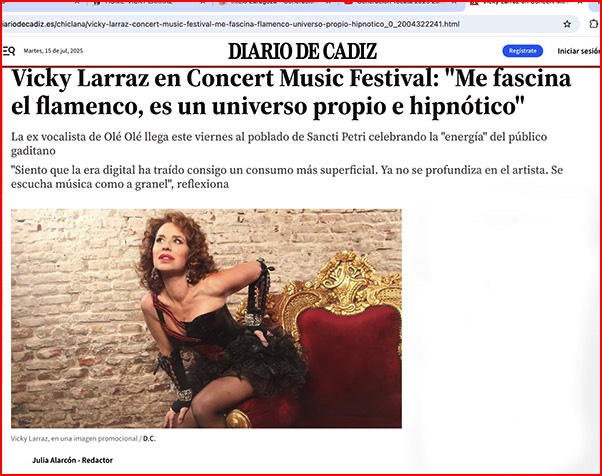Click the subtitle about Olé Olé vocalist
Screen dimensions: 602x476
click(279, 144)
